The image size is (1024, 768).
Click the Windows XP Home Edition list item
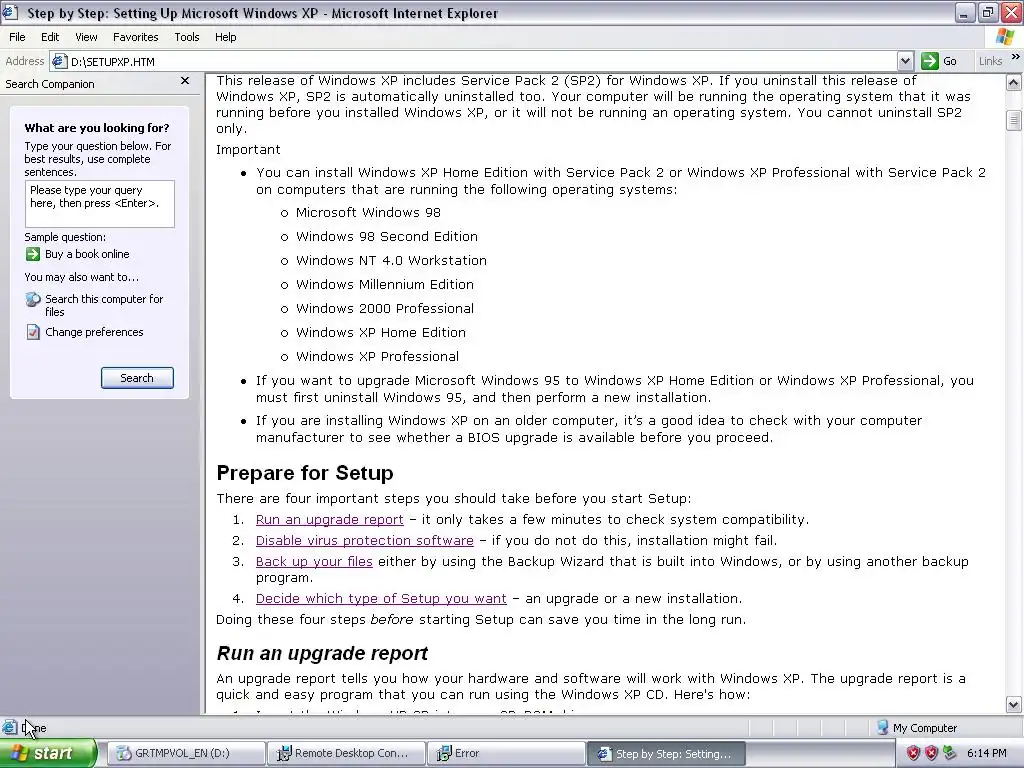click(x=381, y=333)
